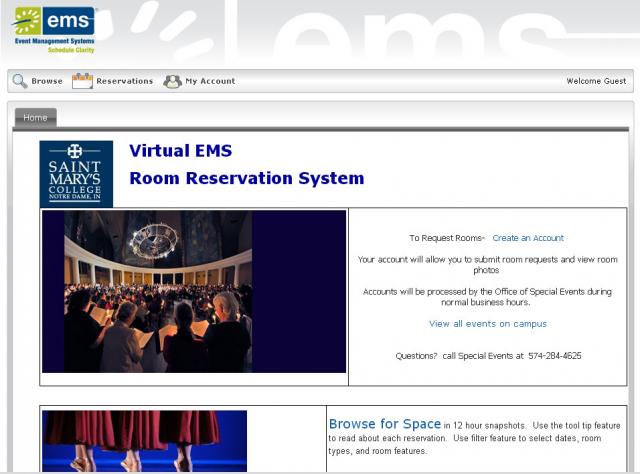Select the Home tab
The height and width of the screenshot is (474, 640).
click(36, 118)
